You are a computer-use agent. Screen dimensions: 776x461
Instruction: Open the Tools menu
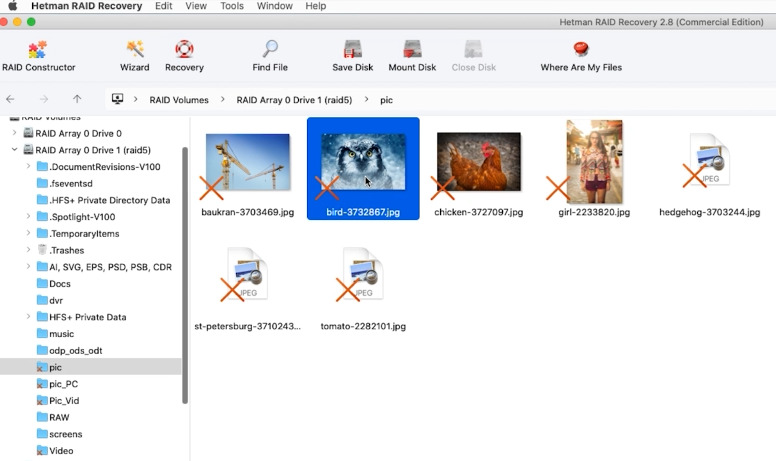point(232,6)
